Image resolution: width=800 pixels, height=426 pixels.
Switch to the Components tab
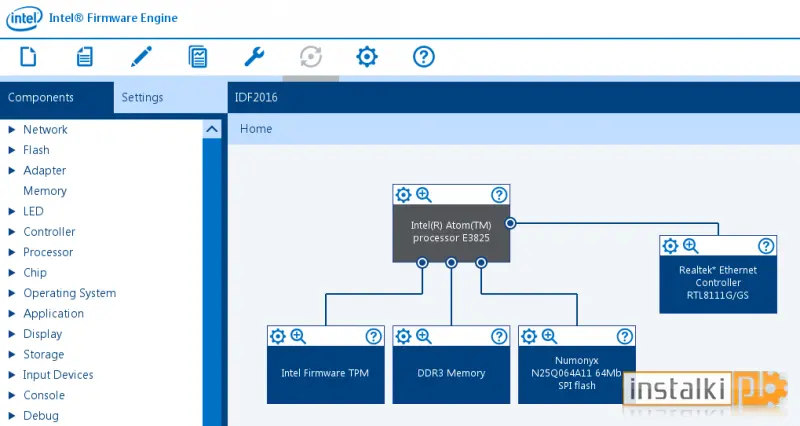[57, 97]
